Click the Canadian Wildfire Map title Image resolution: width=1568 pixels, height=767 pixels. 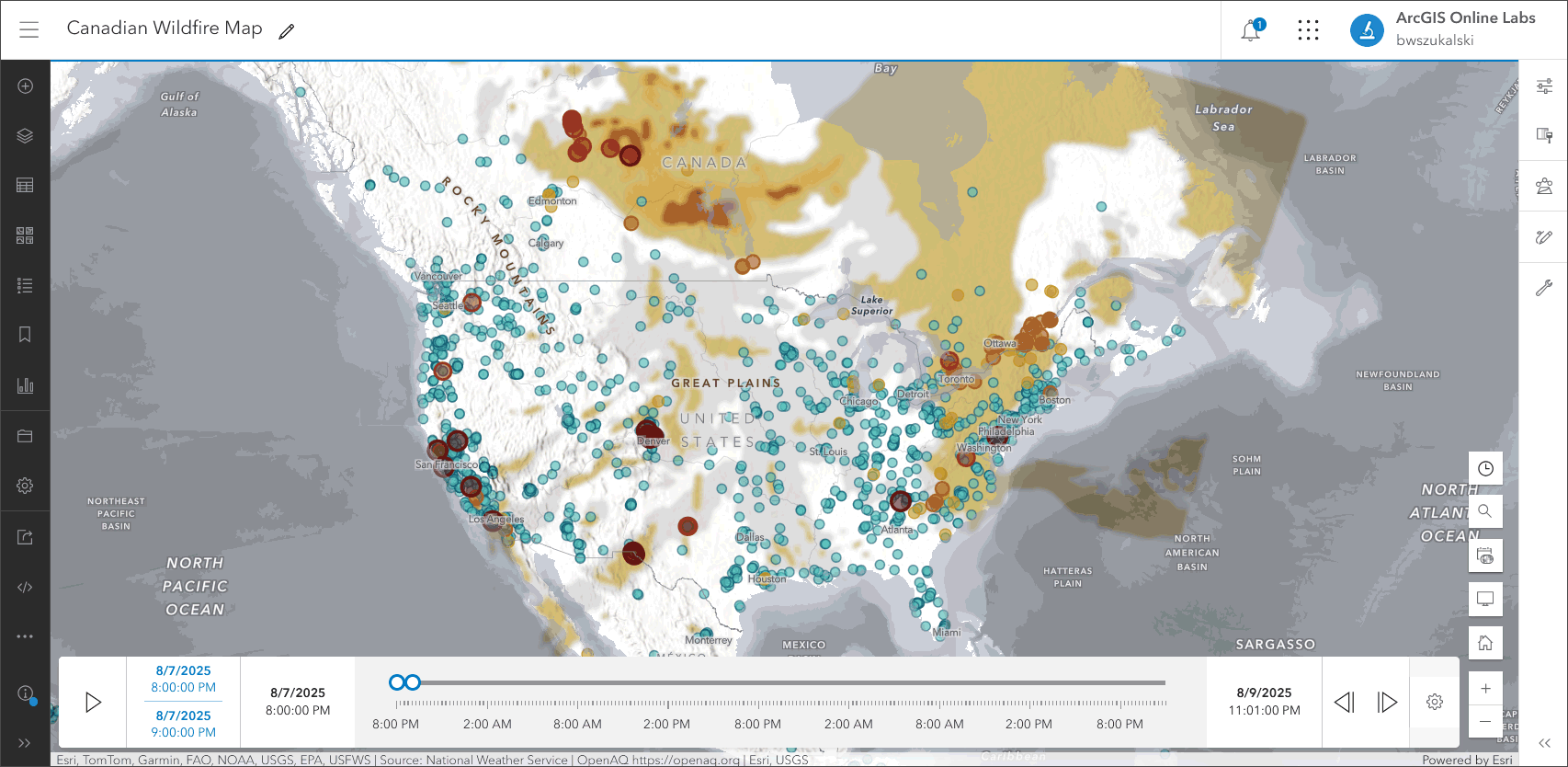coord(165,29)
